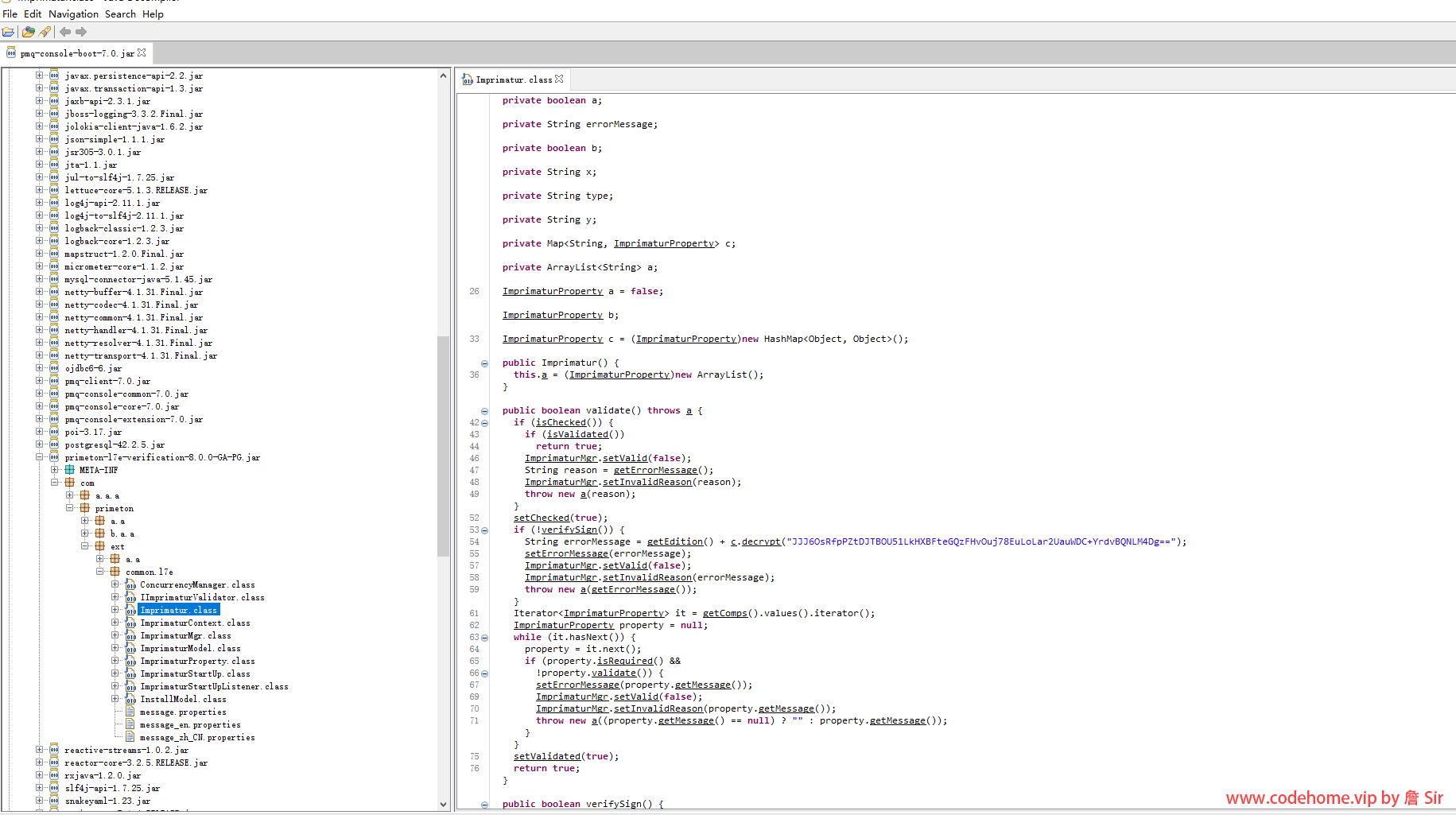The width and height of the screenshot is (1456, 815).
Task: Fold the if block at line 53
Action: click(484, 530)
